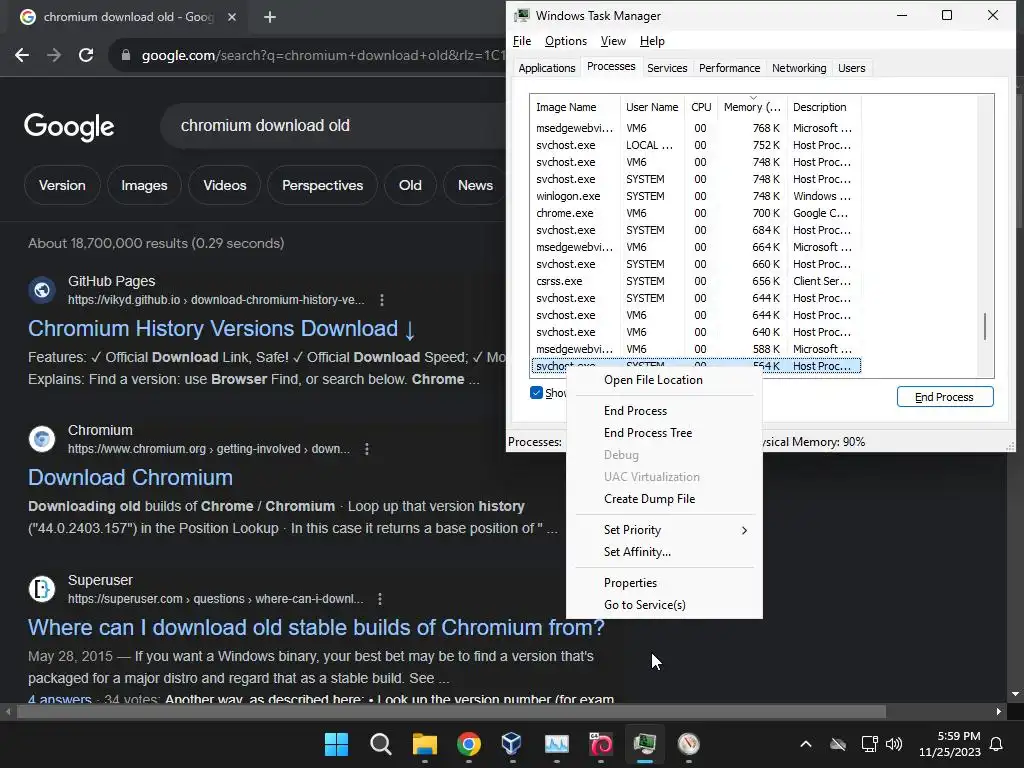Open Options menu in Task Manager
Image resolution: width=1024 pixels, height=768 pixels.
pos(566,41)
